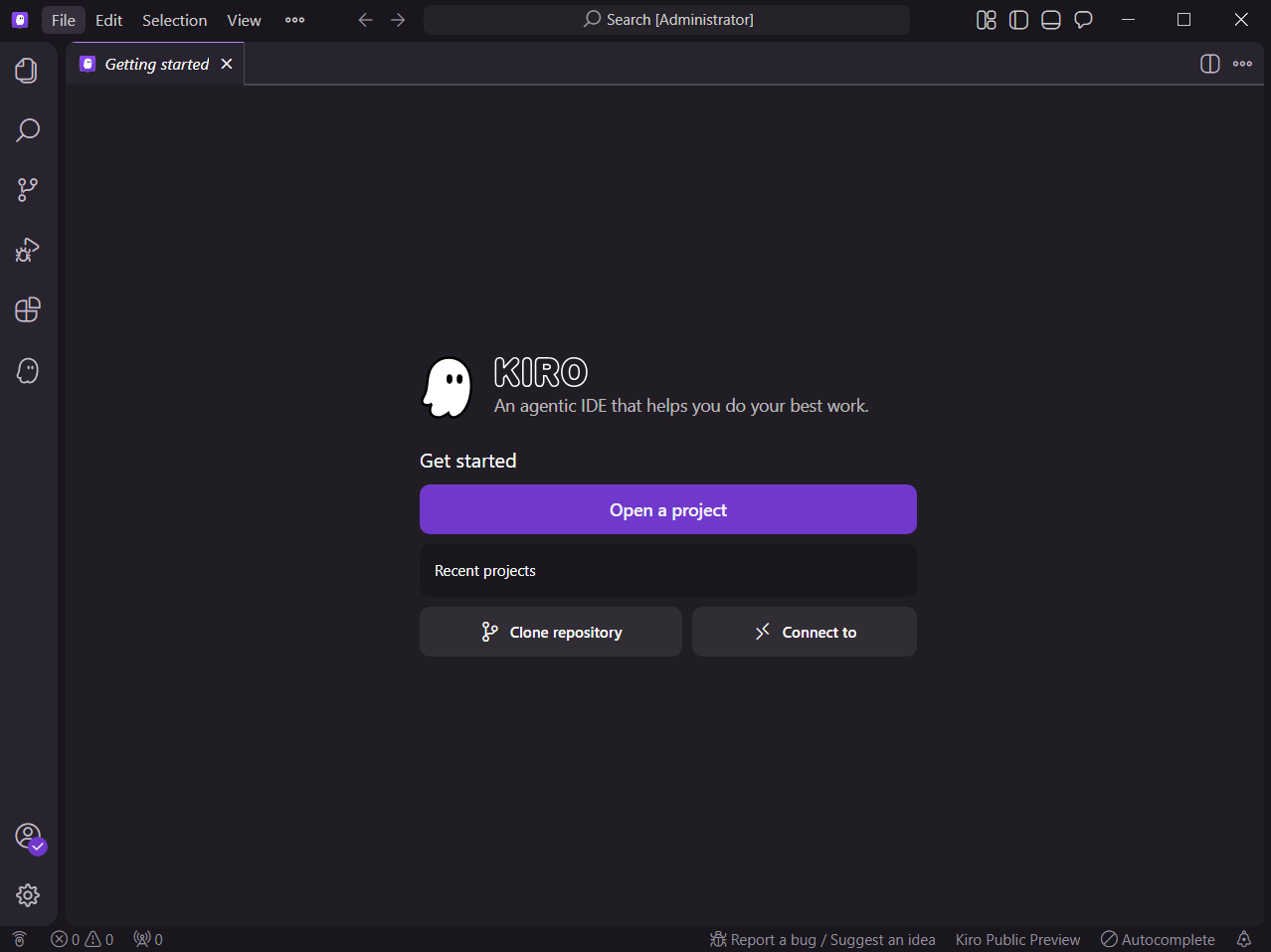Split the editor right

coord(1209,64)
